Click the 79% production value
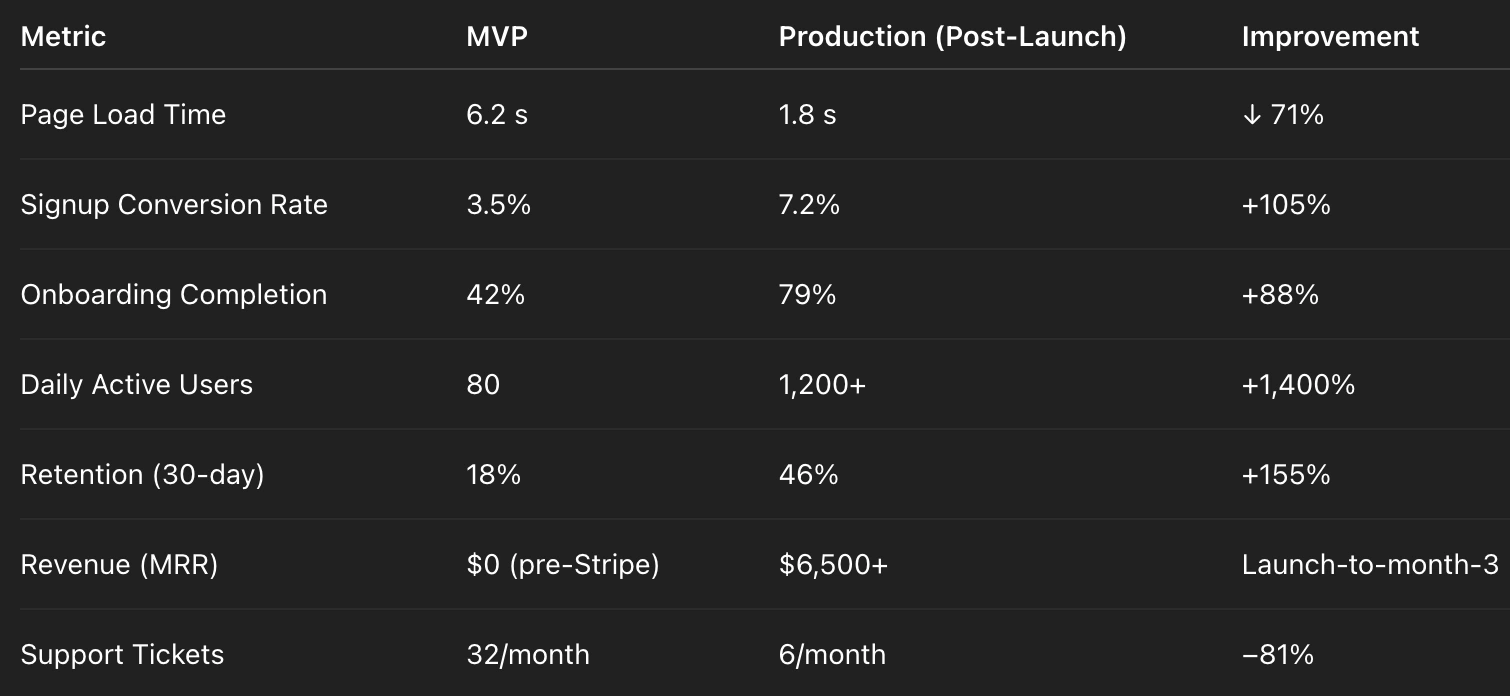The image size is (1510, 696). point(807,295)
